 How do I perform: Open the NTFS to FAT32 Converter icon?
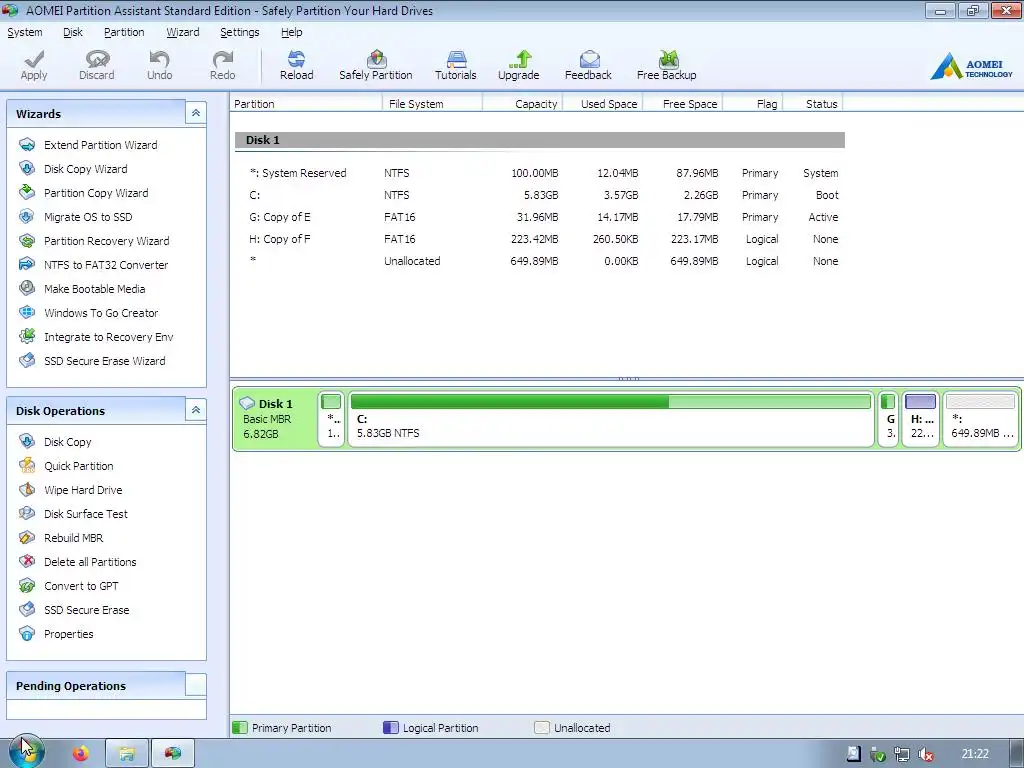coord(27,264)
